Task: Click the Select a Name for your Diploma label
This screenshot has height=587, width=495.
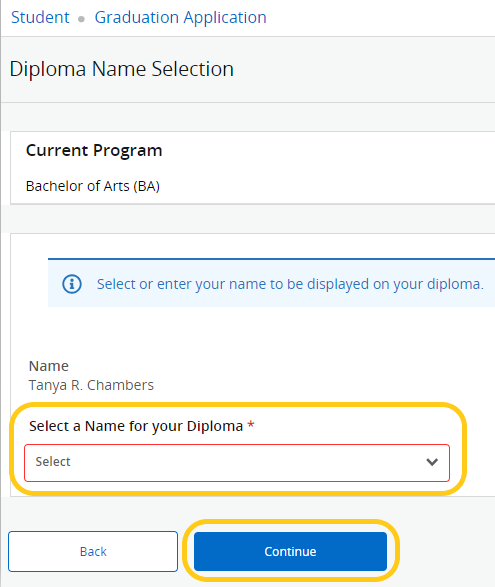Action: tap(136, 426)
